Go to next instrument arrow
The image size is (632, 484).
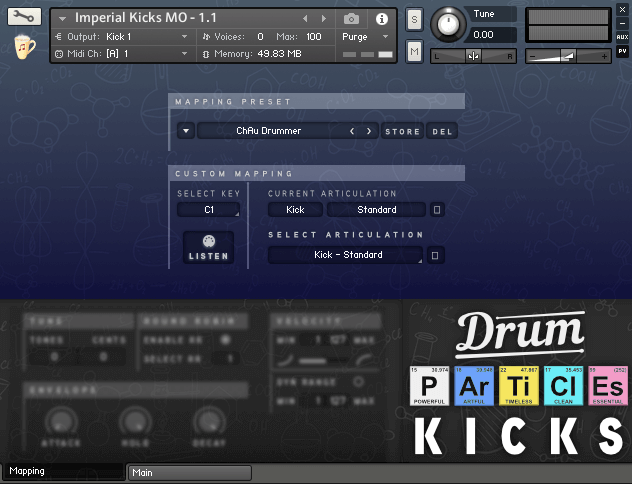[x=323, y=19]
